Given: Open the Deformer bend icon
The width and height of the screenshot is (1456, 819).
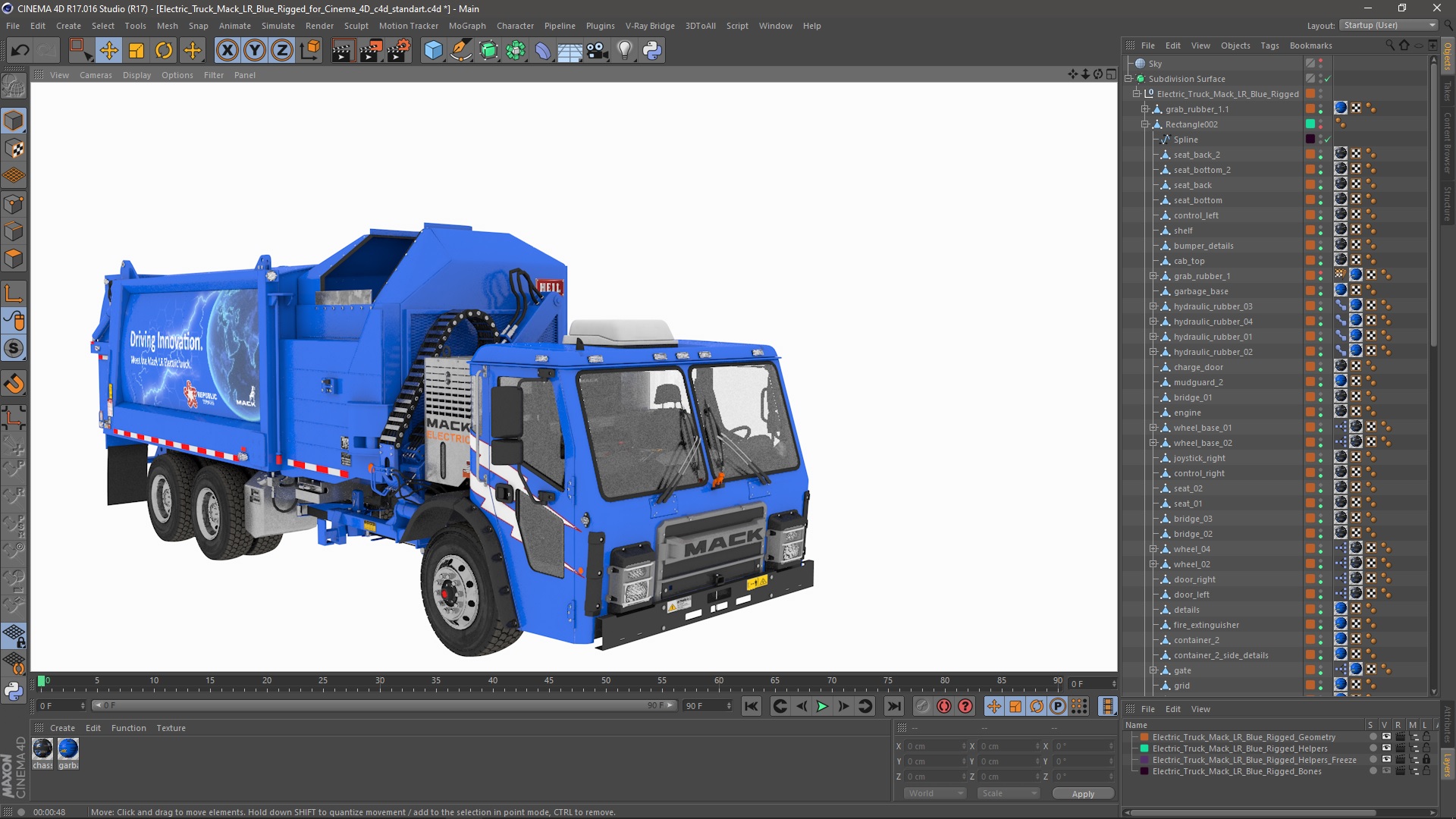Looking at the screenshot, I should pos(543,51).
